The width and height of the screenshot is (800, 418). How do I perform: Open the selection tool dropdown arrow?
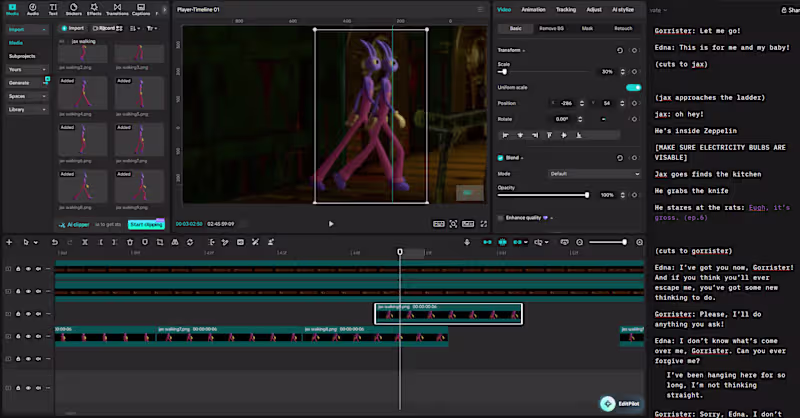coord(36,243)
